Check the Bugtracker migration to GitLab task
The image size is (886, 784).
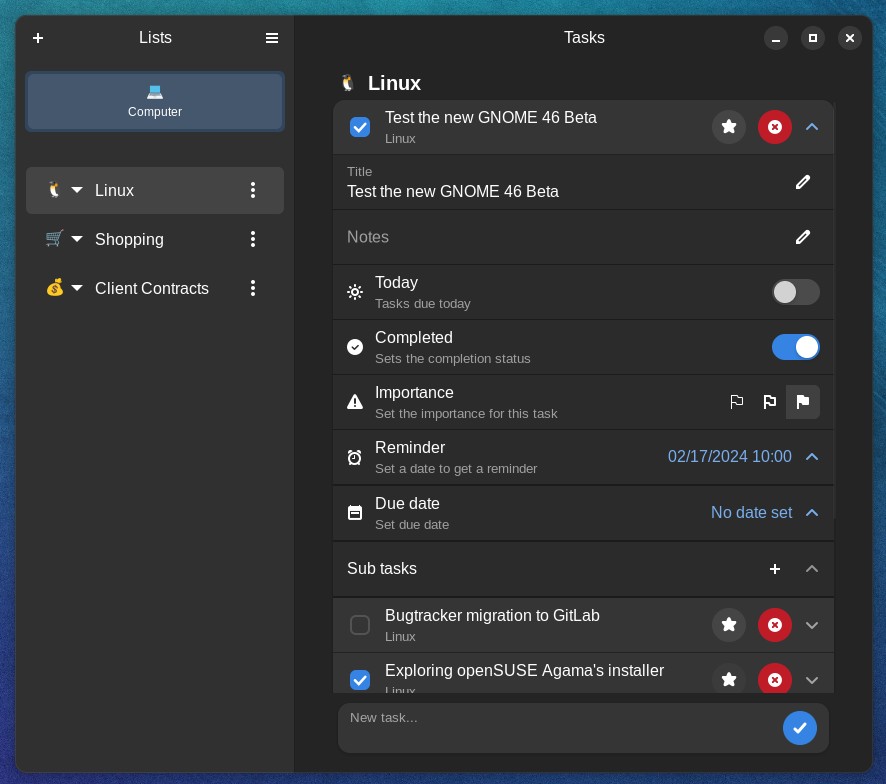[x=360, y=625]
